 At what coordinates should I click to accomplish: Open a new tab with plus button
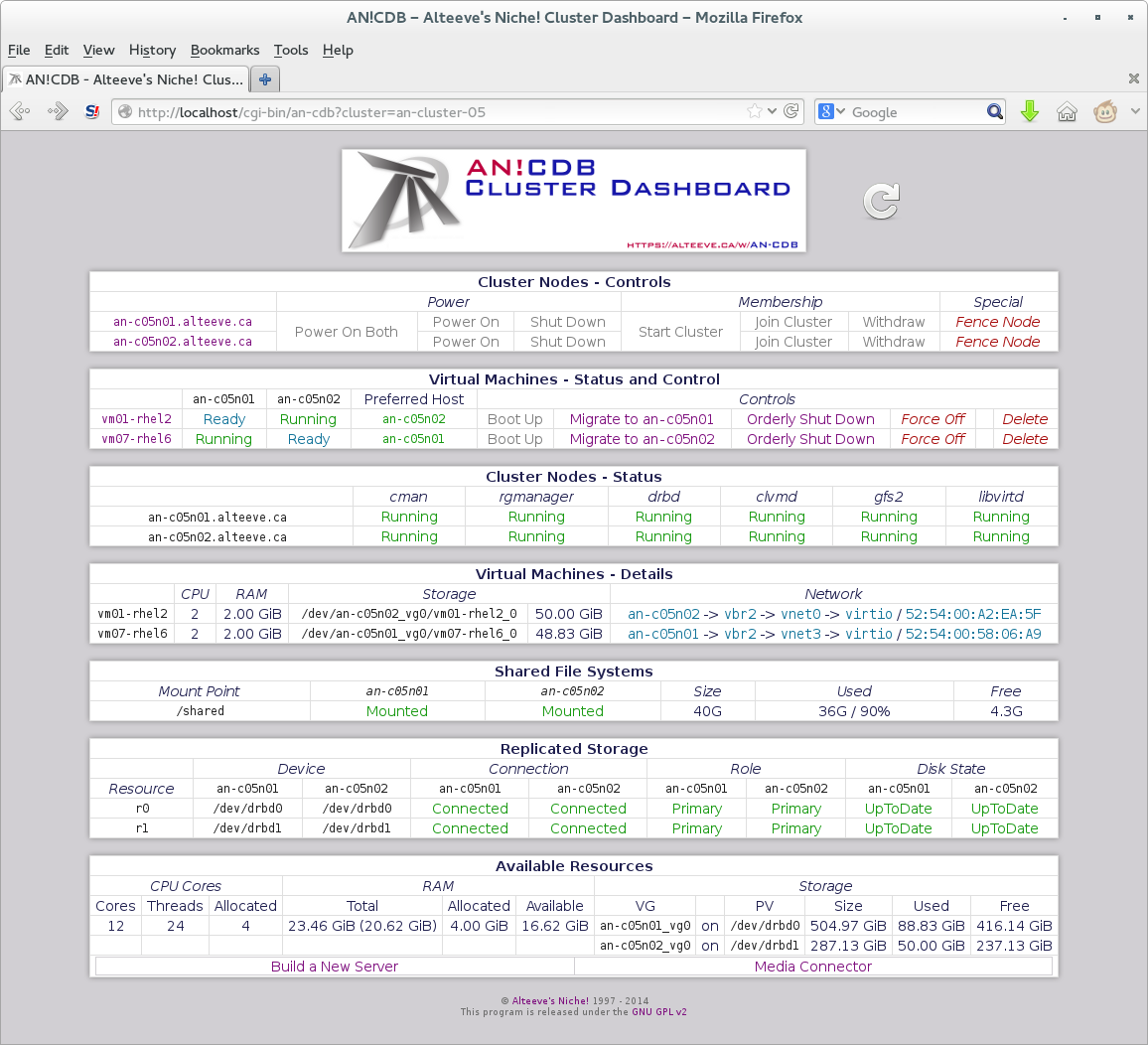265,79
